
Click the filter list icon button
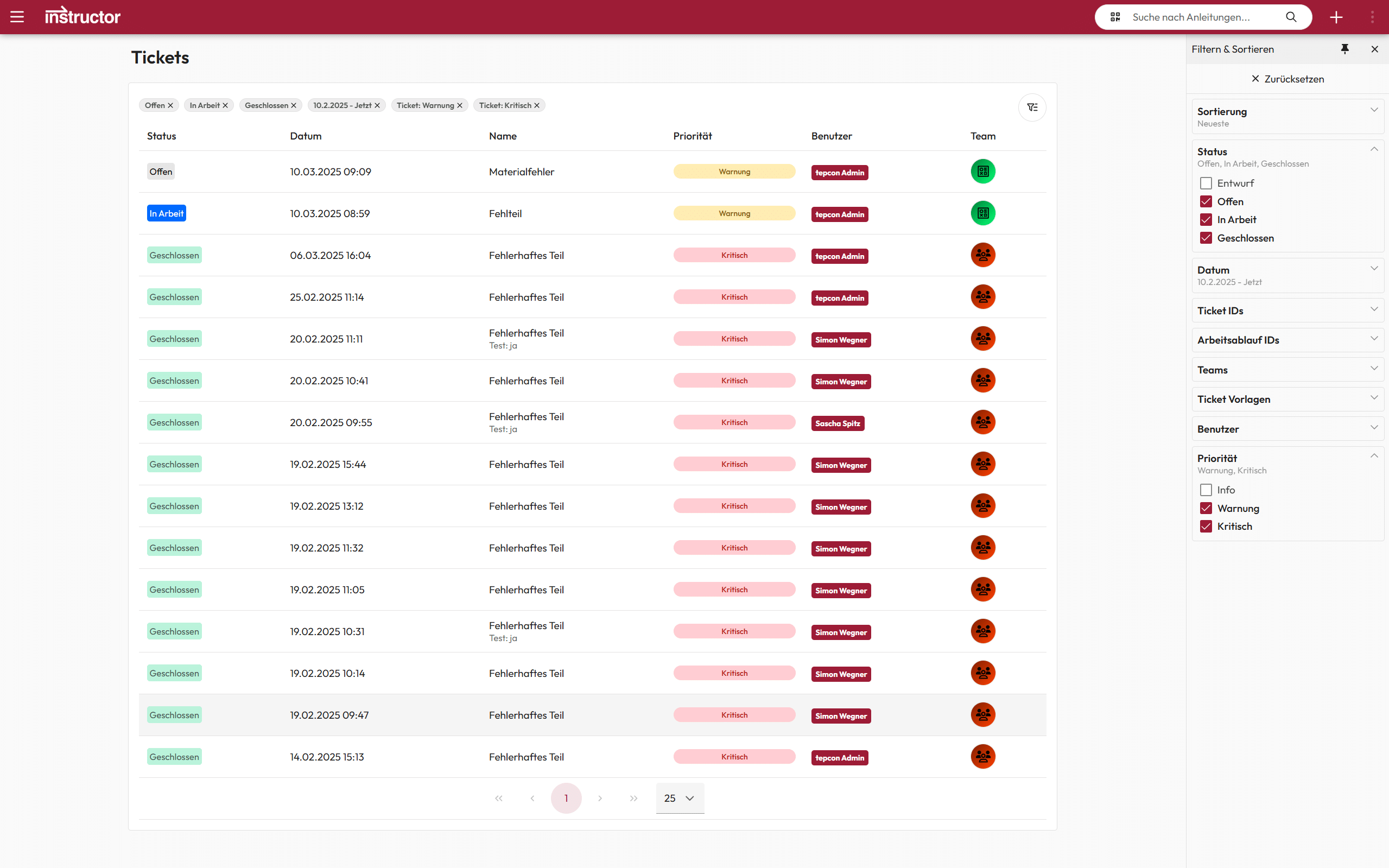point(1032,107)
